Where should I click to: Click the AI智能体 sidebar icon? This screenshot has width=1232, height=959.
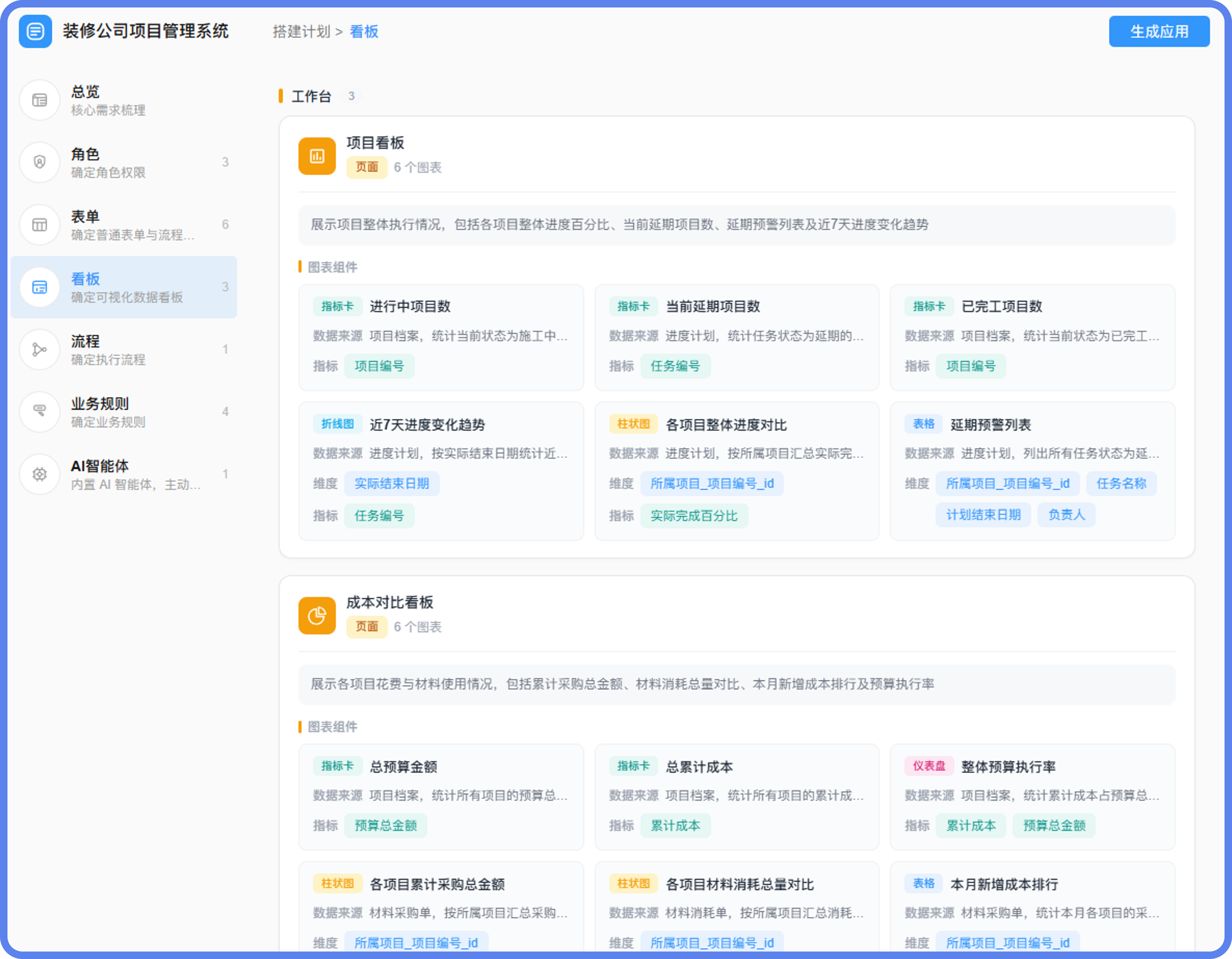40,474
